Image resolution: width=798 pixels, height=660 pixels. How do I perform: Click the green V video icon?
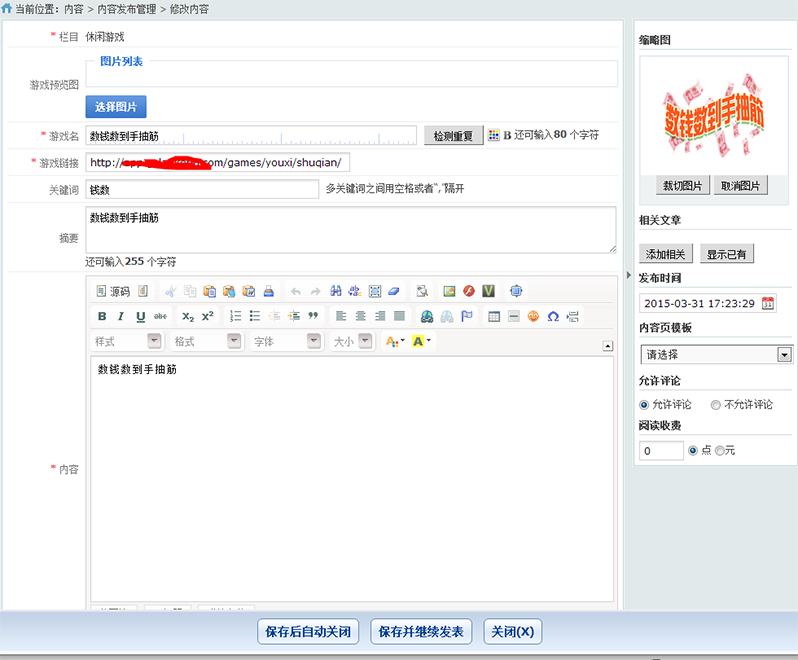tap(489, 291)
